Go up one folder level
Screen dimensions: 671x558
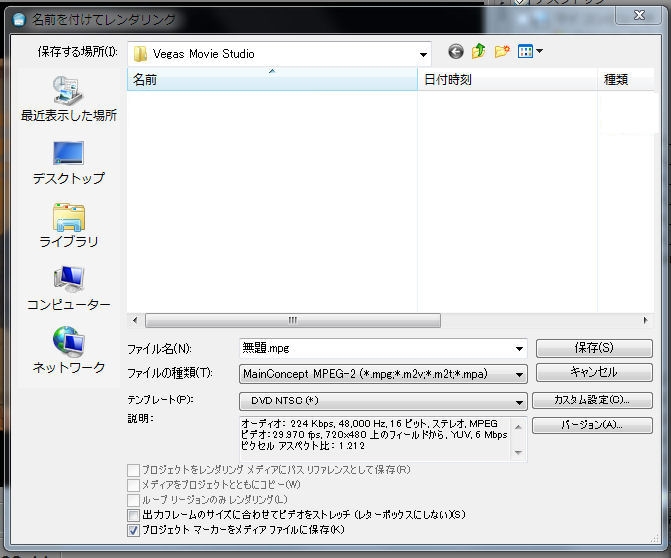coord(478,51)
